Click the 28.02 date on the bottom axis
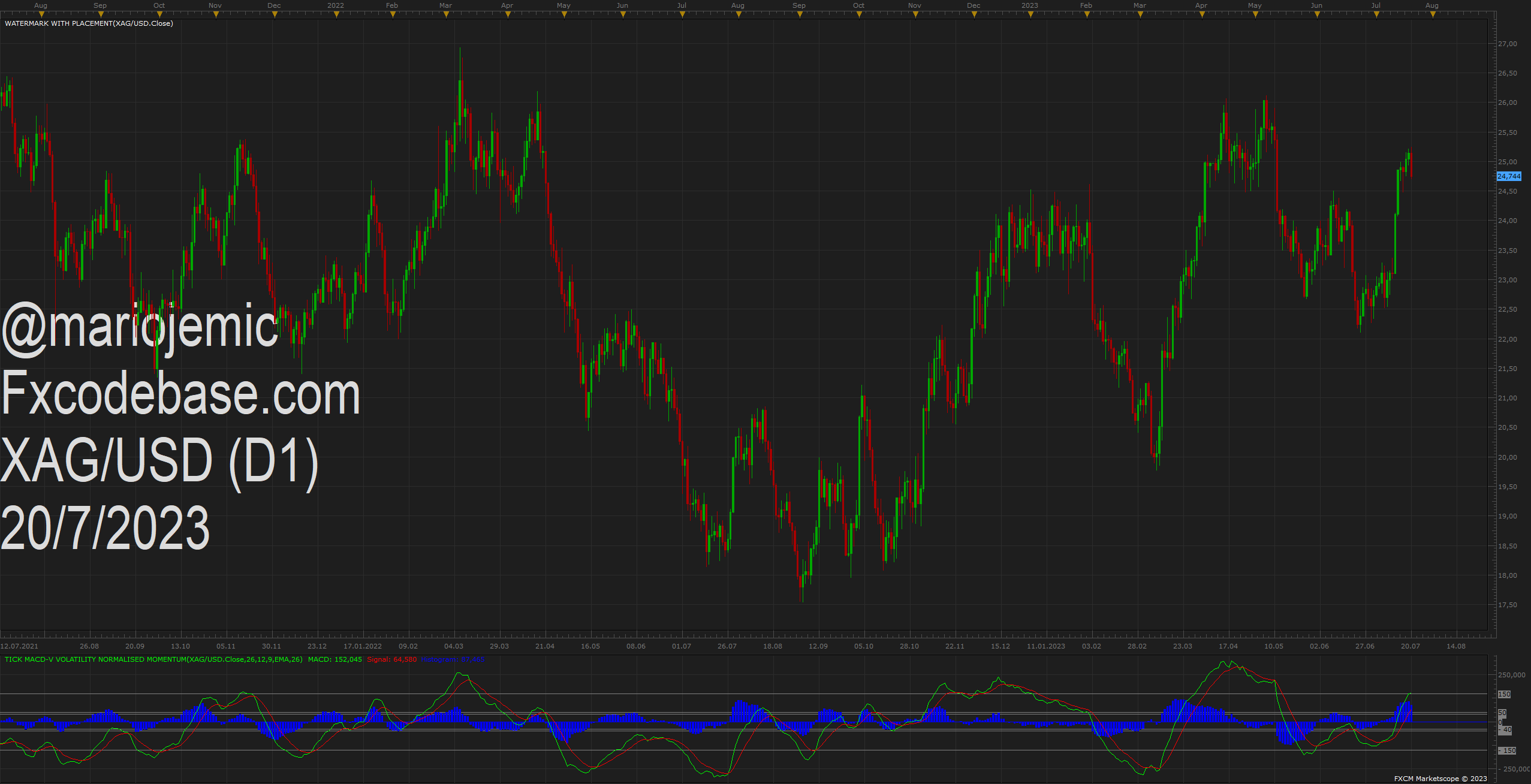 coord(1137,646)
